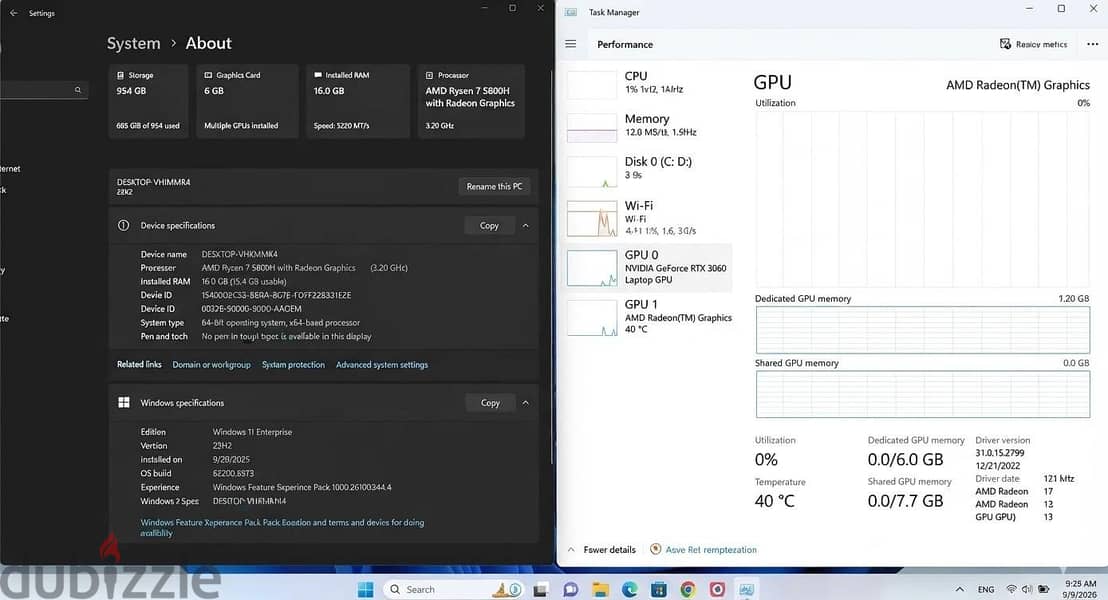Open Task View from the taskbar
Screen dimensions: 1108x600
point(541,589)
